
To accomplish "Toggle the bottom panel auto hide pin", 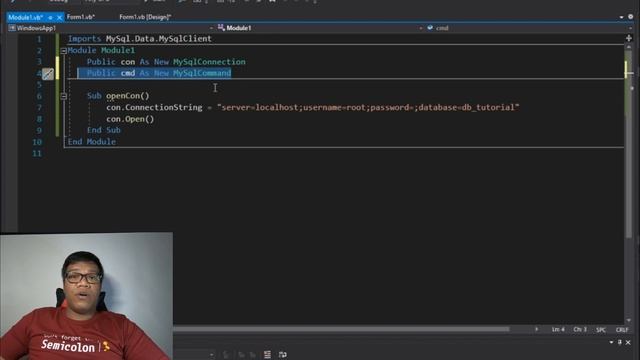I will pyautogui.click(x=620, y=342).
